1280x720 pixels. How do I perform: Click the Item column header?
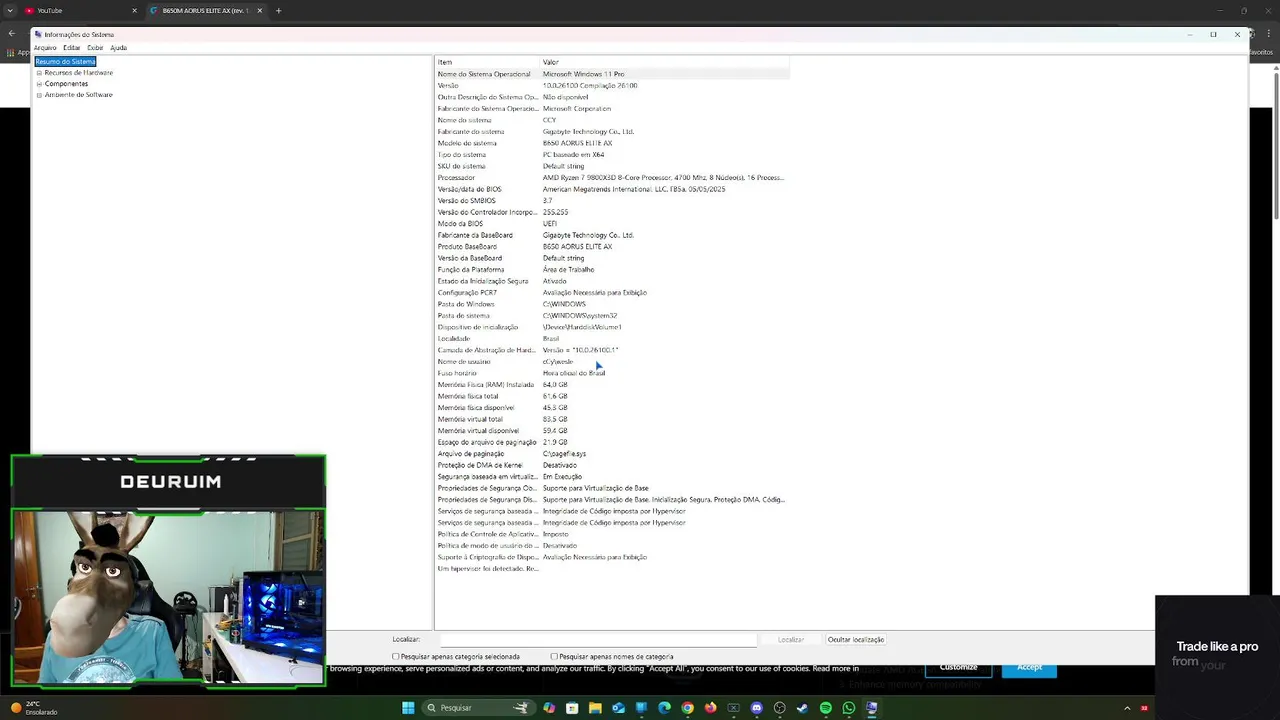tap(487, 62)
